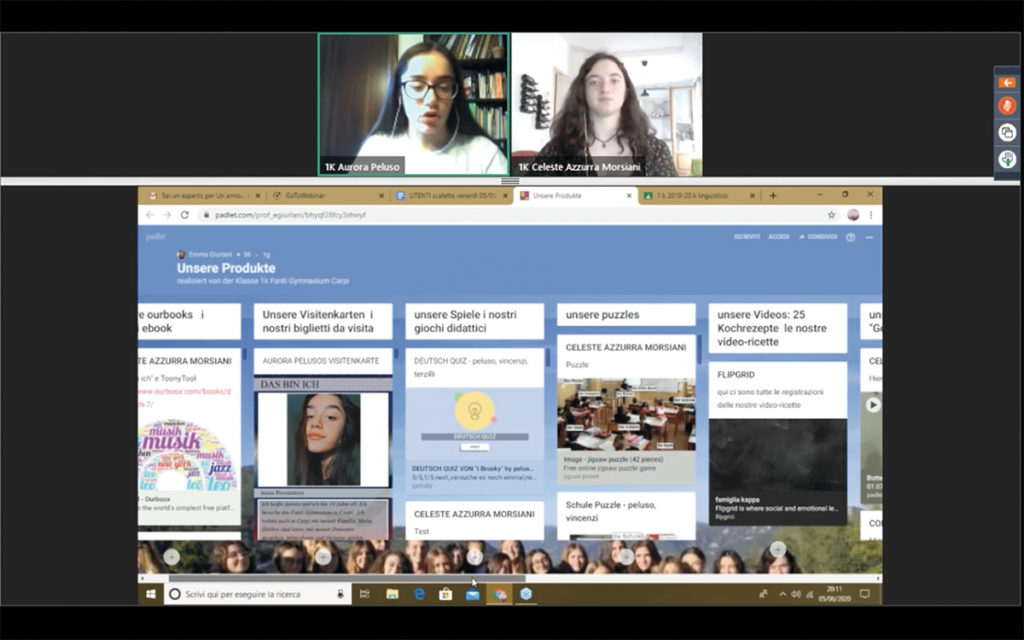Screen dimensions: 1024x640
Task: Click the 'Unsere Produkte' board title
Action: 226,268
